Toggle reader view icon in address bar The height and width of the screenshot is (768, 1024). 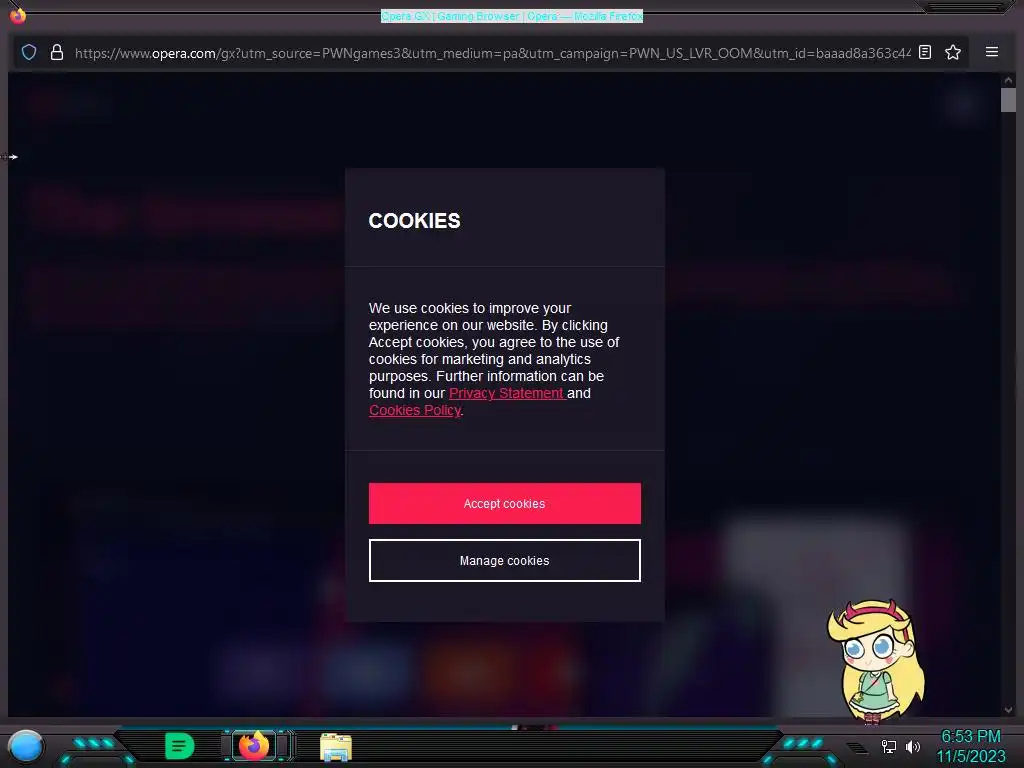pos(925,52)
